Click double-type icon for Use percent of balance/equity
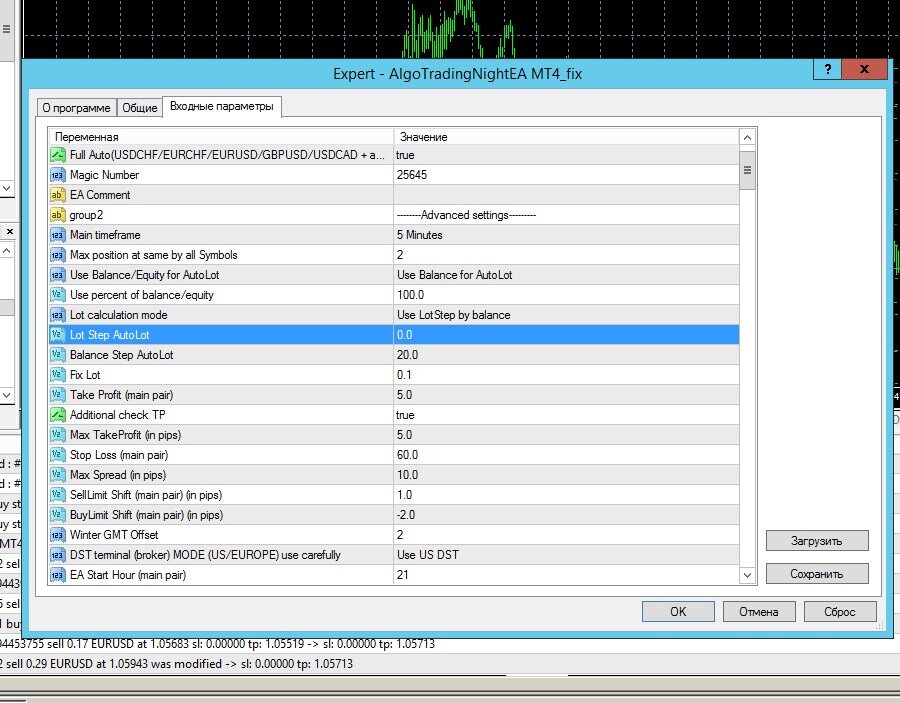The width and height of the screenshot is (900, 703). point(57,295)
